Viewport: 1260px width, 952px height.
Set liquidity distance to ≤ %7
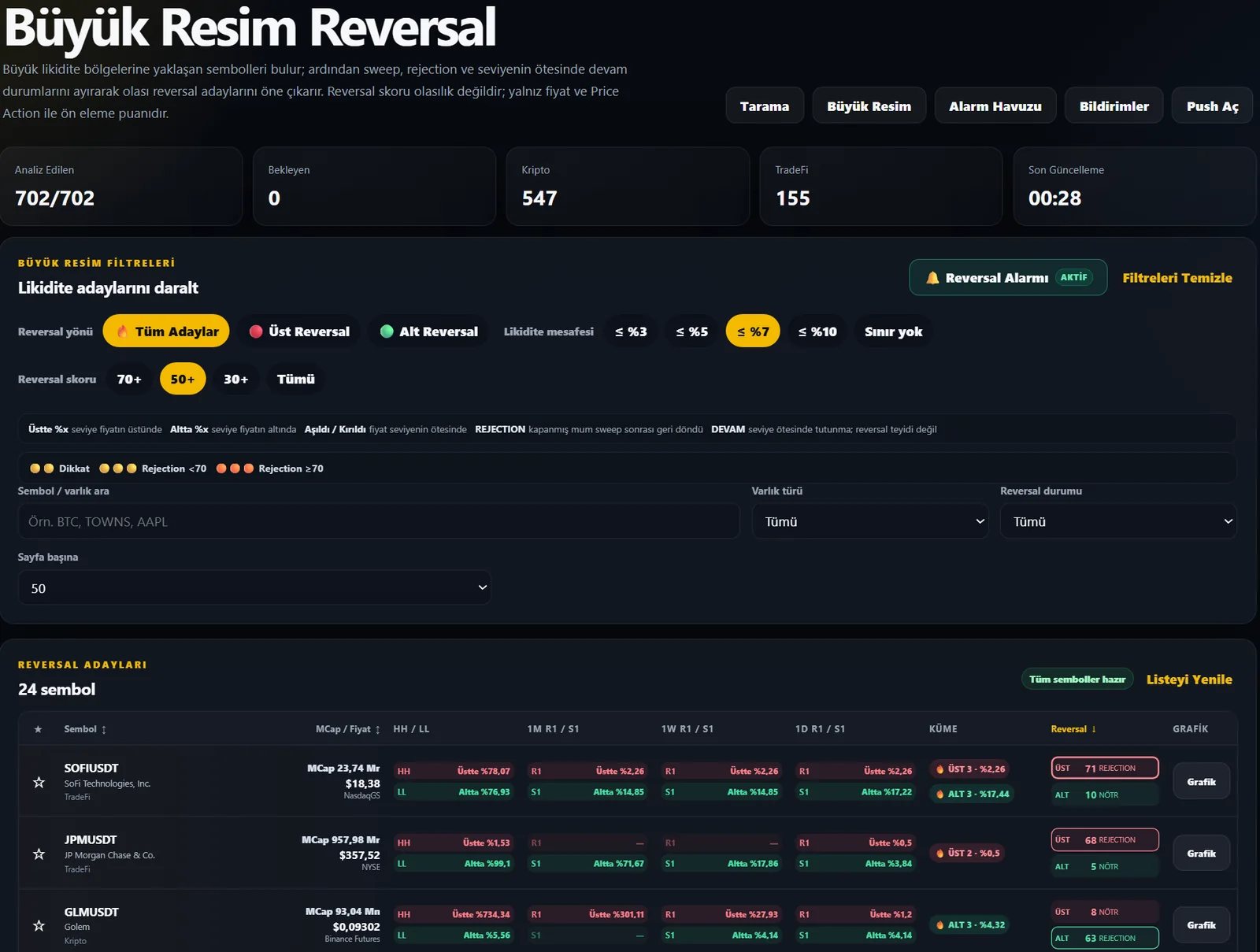753,332
